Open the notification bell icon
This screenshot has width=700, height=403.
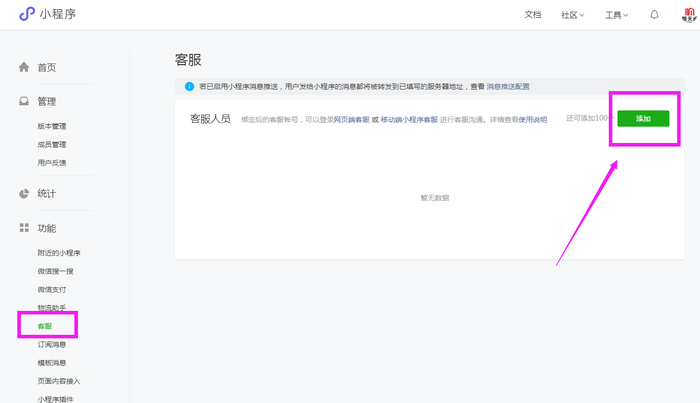click(x=654, y=15)
